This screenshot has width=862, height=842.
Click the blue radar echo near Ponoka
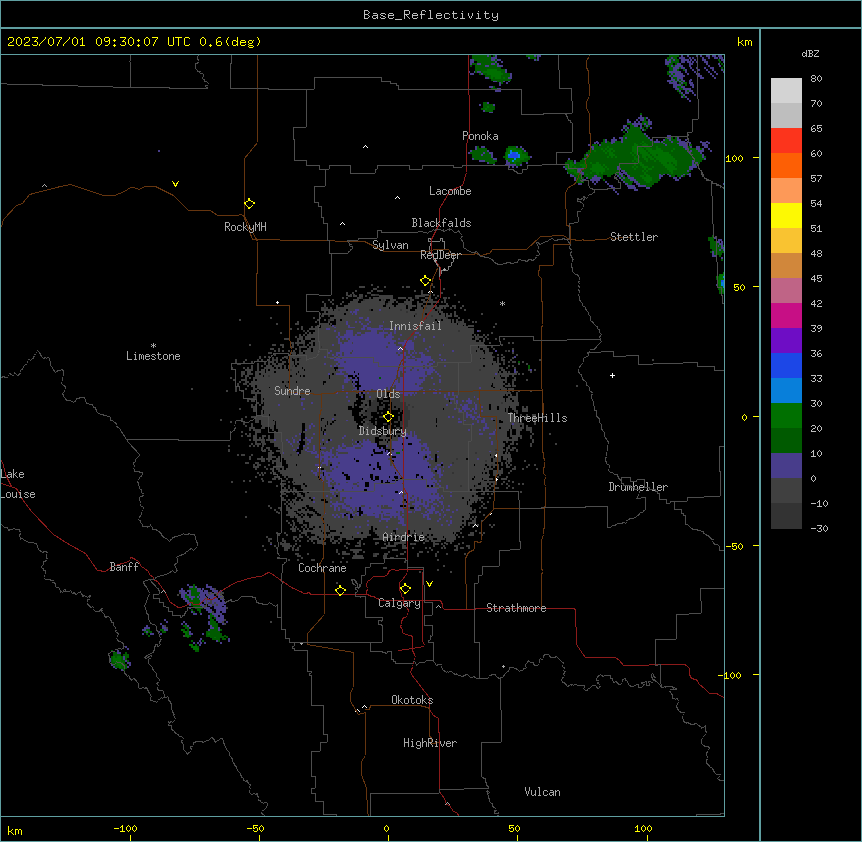pos(514,156)
